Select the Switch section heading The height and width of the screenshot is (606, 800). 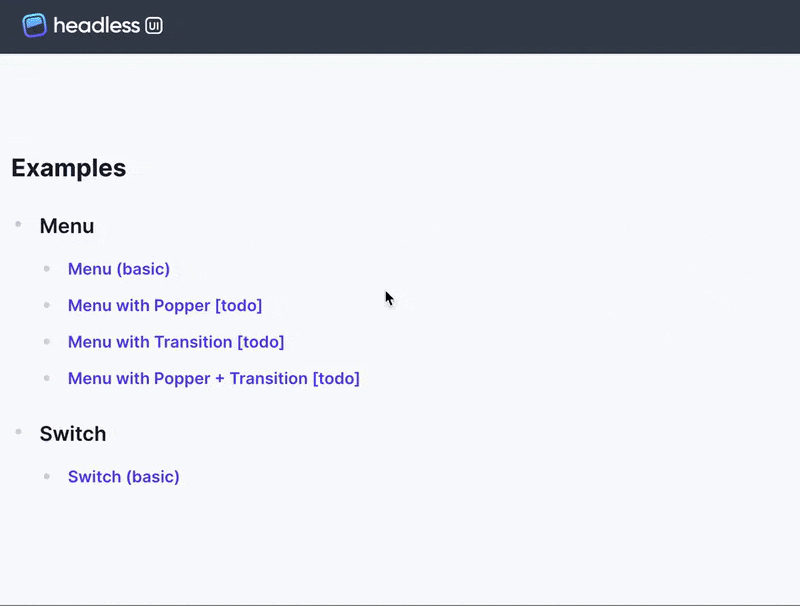point(73,434)
